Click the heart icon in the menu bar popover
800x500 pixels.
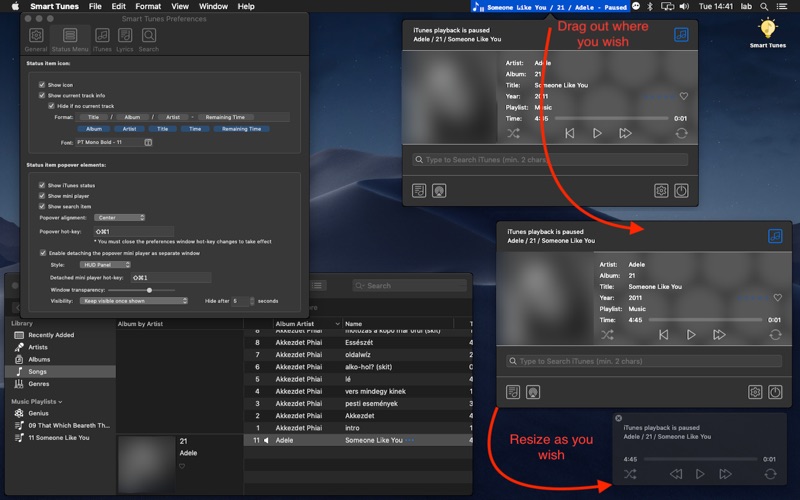point(684,96)
